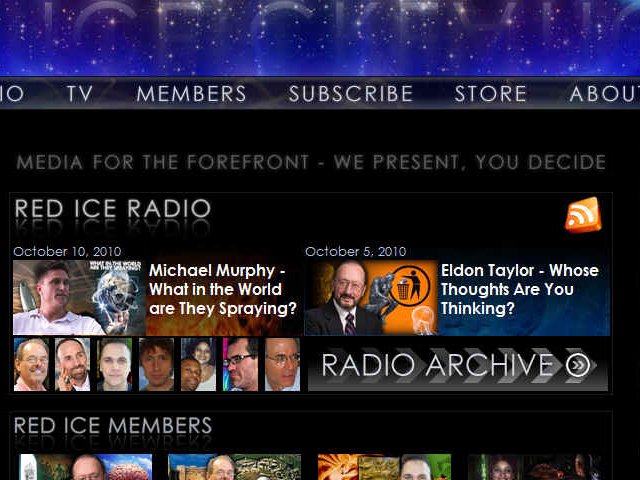The width and height of the screenshot is (640, 480).
Task: Click the Red Ice Radio section heading
Action: tap(112, 209)
